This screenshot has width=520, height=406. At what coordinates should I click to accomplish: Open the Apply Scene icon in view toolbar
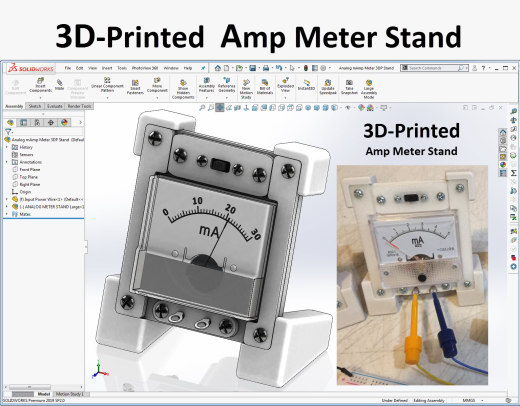(370, 108)
